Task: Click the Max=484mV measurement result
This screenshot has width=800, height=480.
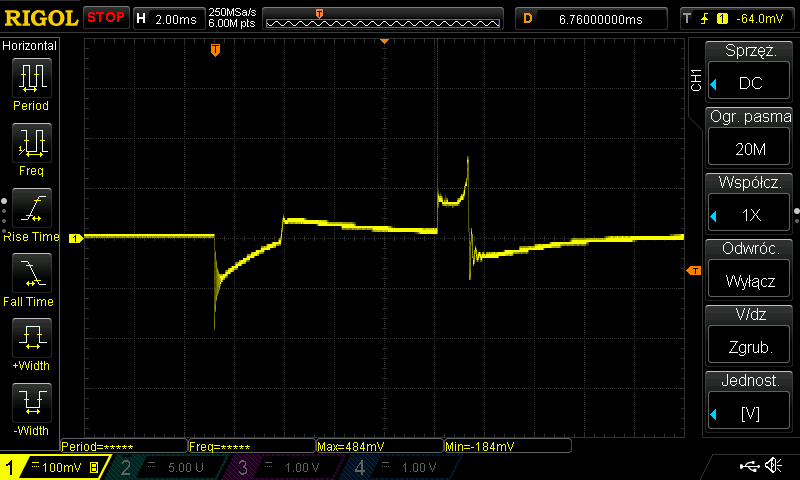Action: click(380, 446)
